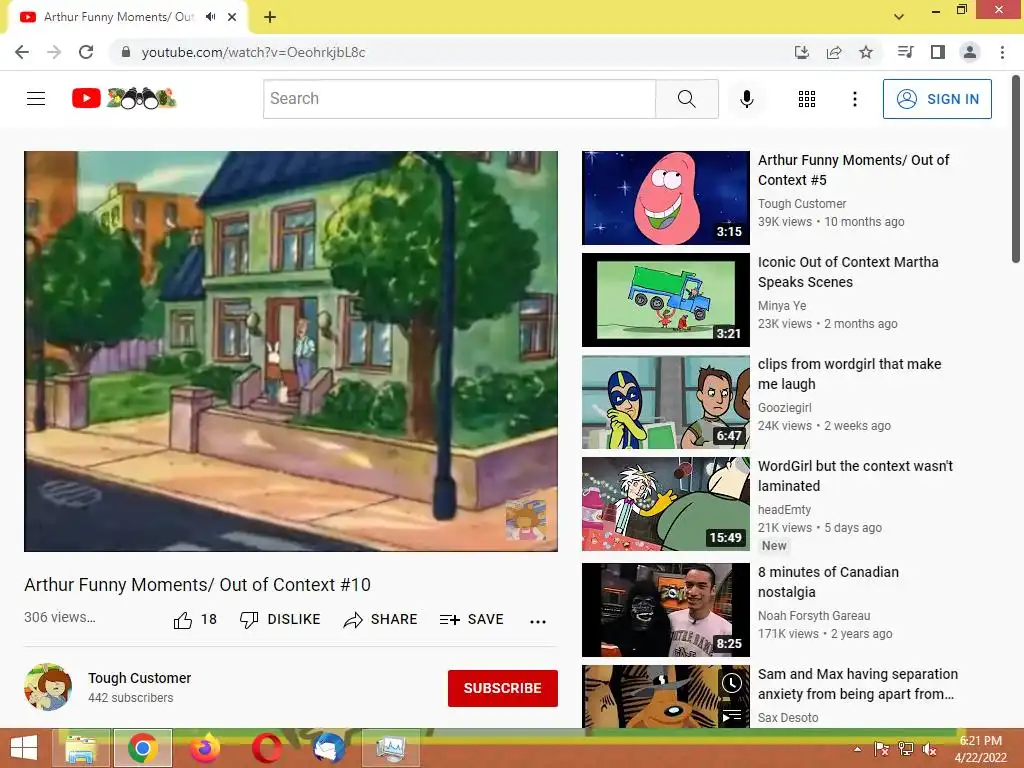Open Windows Start menu
This screenshot has height=768, width=1024.
pyautogui.click(x=24, y=748)
